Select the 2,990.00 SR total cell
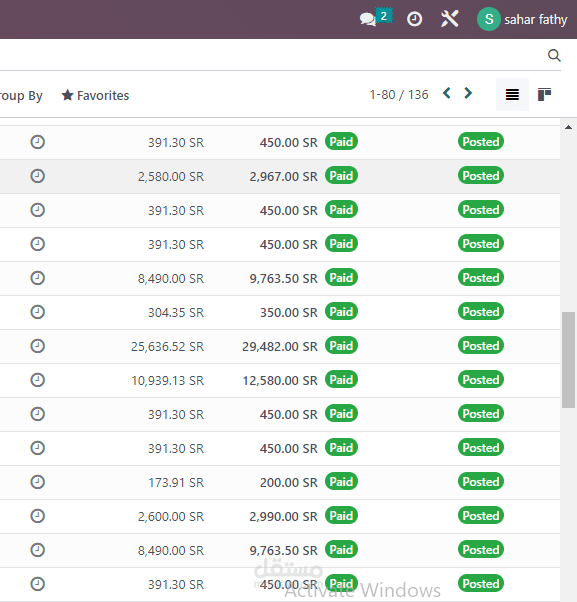 (x=283, y=517)
